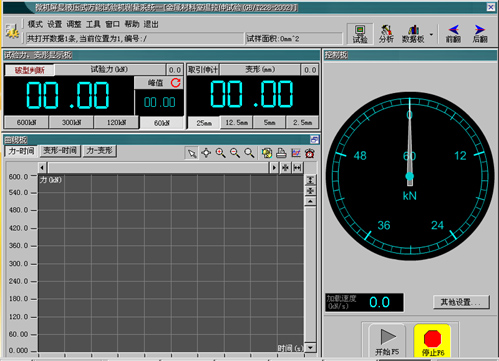499x361 pixels.
Task: Open the 工具 menu
Action: coord(93,24)
